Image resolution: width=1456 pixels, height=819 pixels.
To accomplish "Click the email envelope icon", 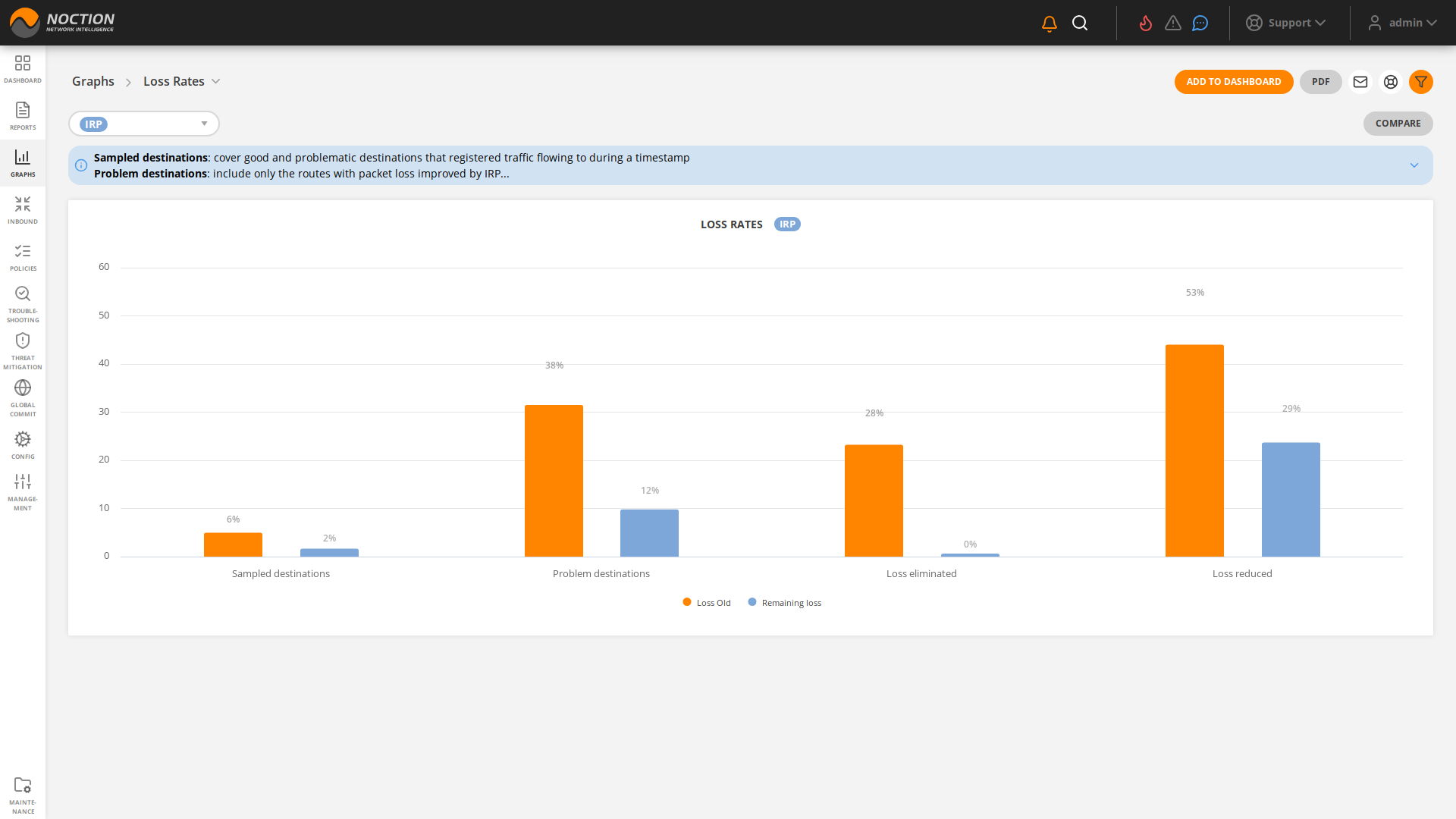I will coord(1360,82).
